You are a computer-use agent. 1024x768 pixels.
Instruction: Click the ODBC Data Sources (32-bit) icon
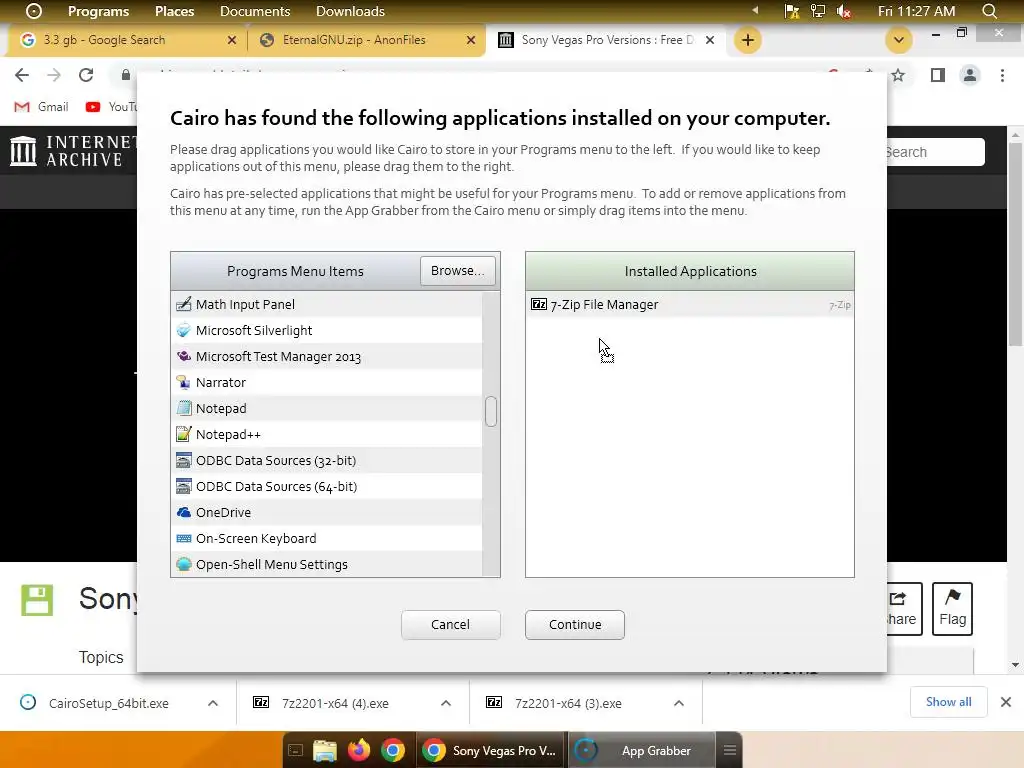click(184, 460)
